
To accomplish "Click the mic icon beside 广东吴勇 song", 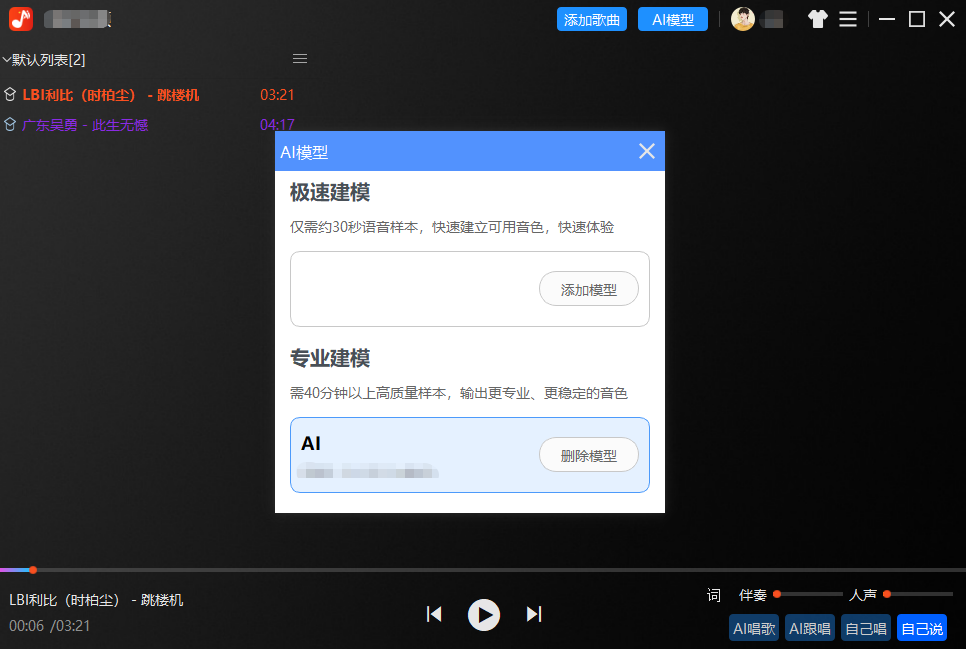I will (x=10, y=124).
